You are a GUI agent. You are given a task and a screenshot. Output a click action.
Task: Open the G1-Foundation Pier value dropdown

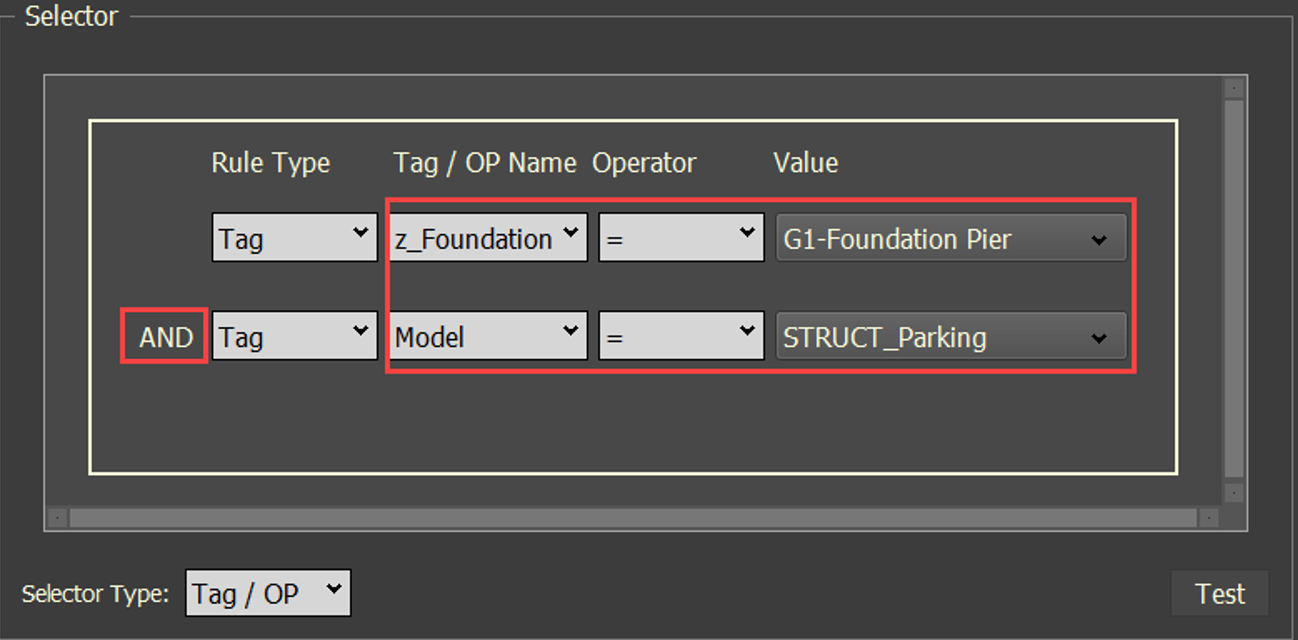(x=950, y=239)
